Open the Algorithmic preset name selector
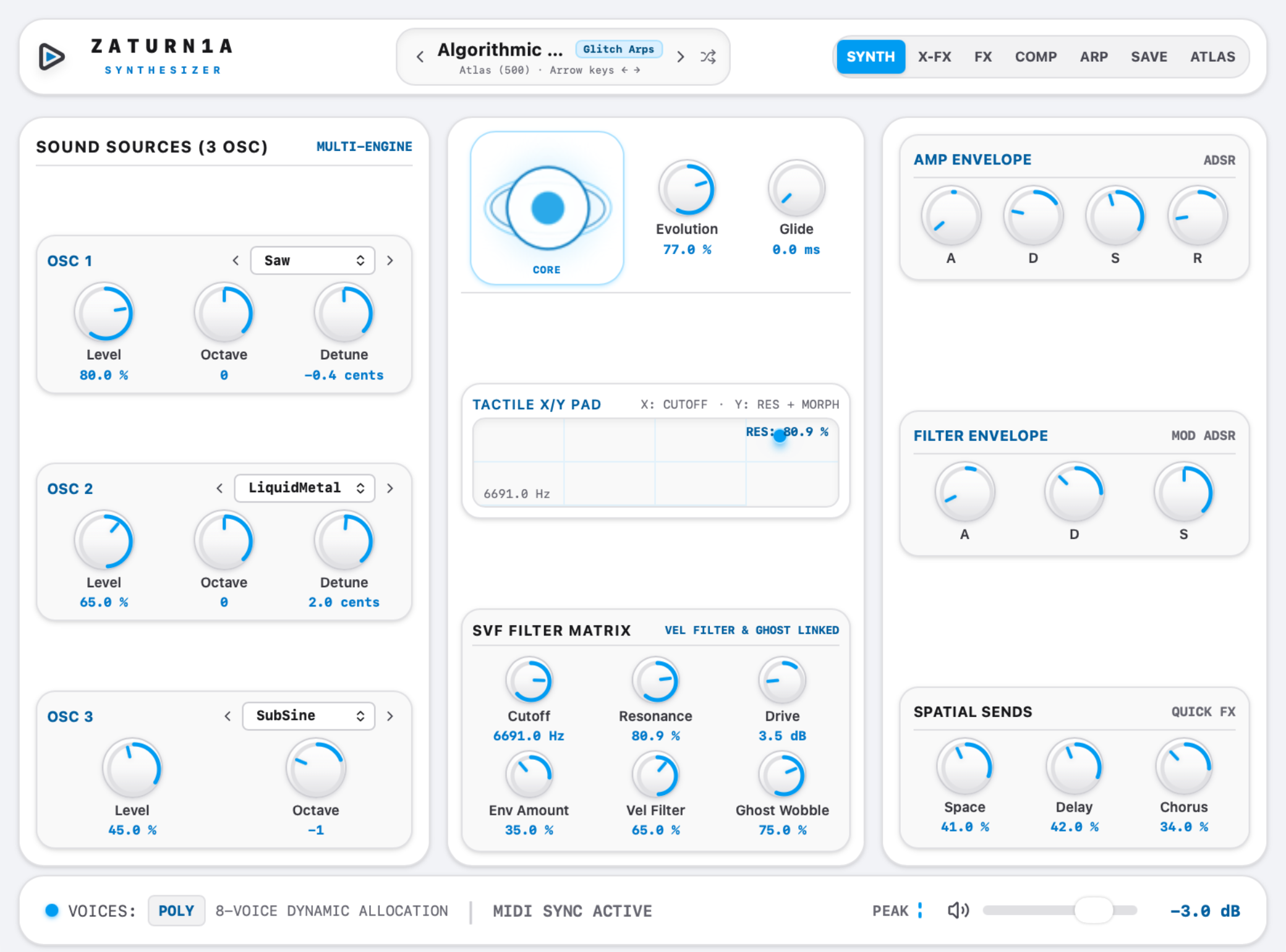The height and width of the screenshot is (952, 1286). point(500,49)
